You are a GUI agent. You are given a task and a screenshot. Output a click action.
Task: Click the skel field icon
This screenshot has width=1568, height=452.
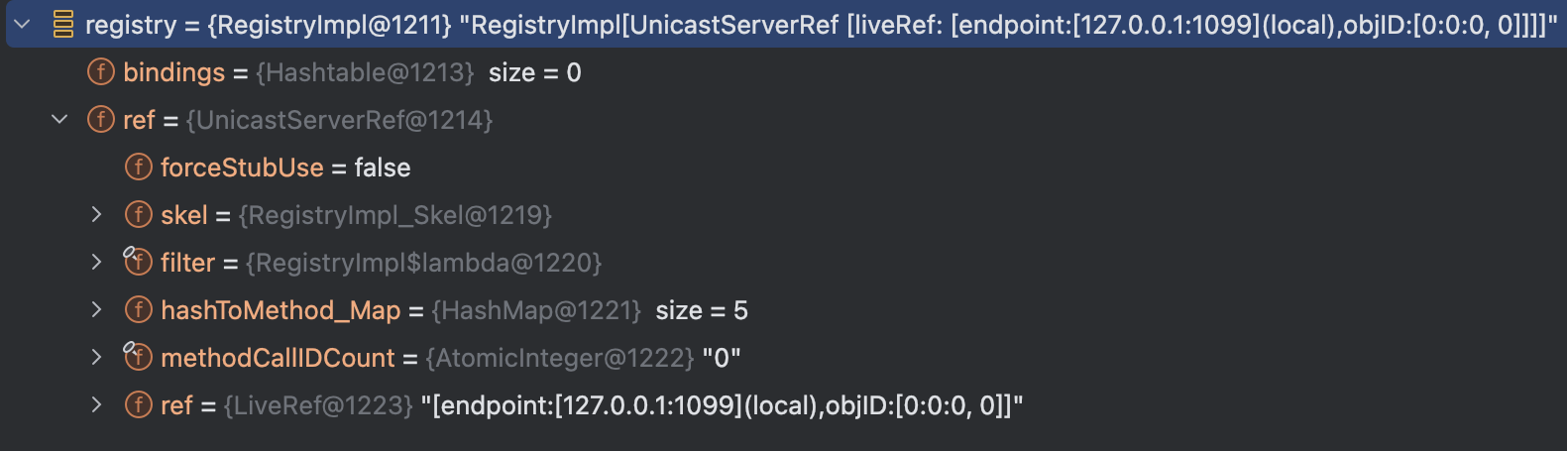(x=139, y=215)
